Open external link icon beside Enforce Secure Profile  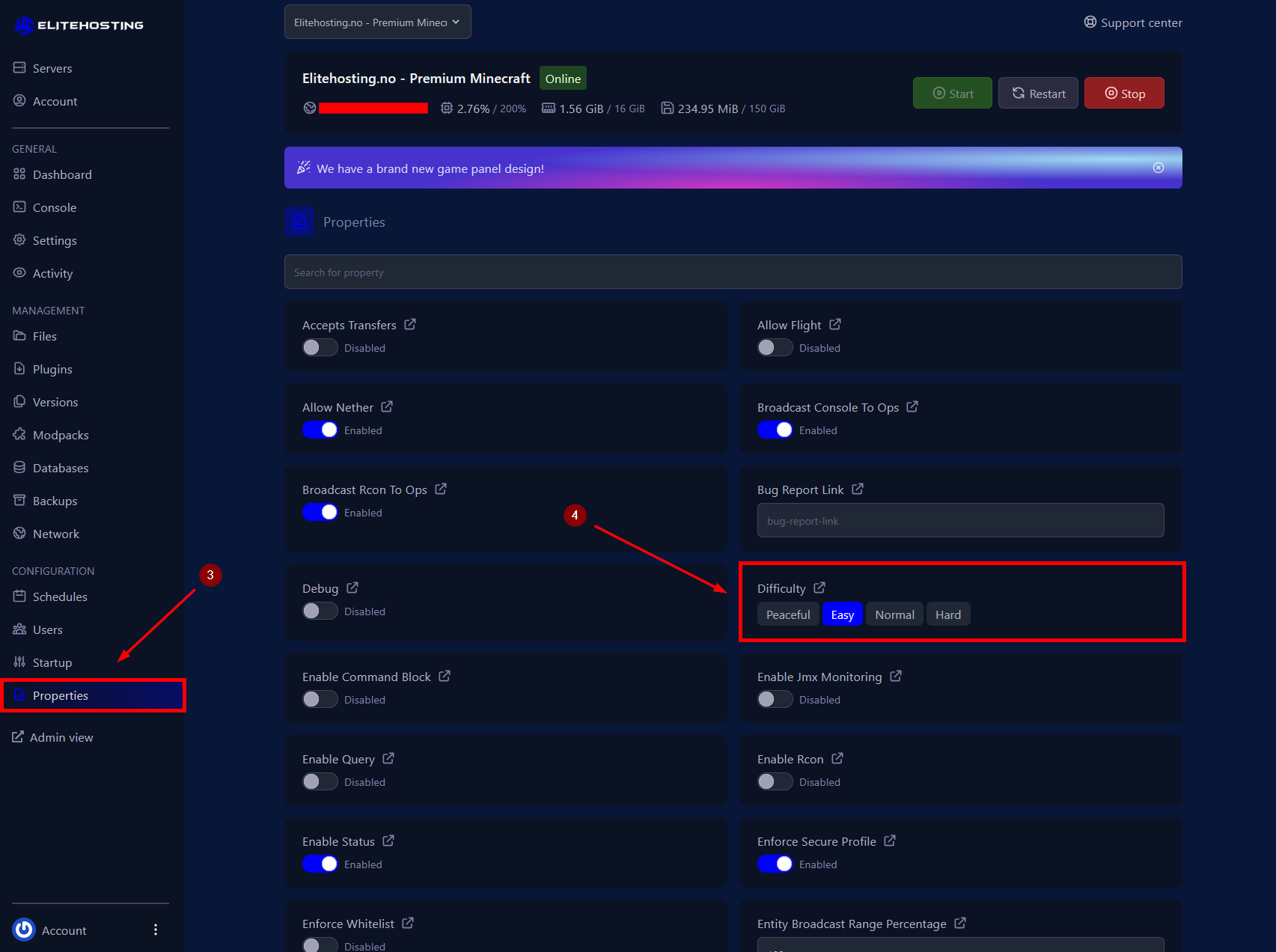890,840
